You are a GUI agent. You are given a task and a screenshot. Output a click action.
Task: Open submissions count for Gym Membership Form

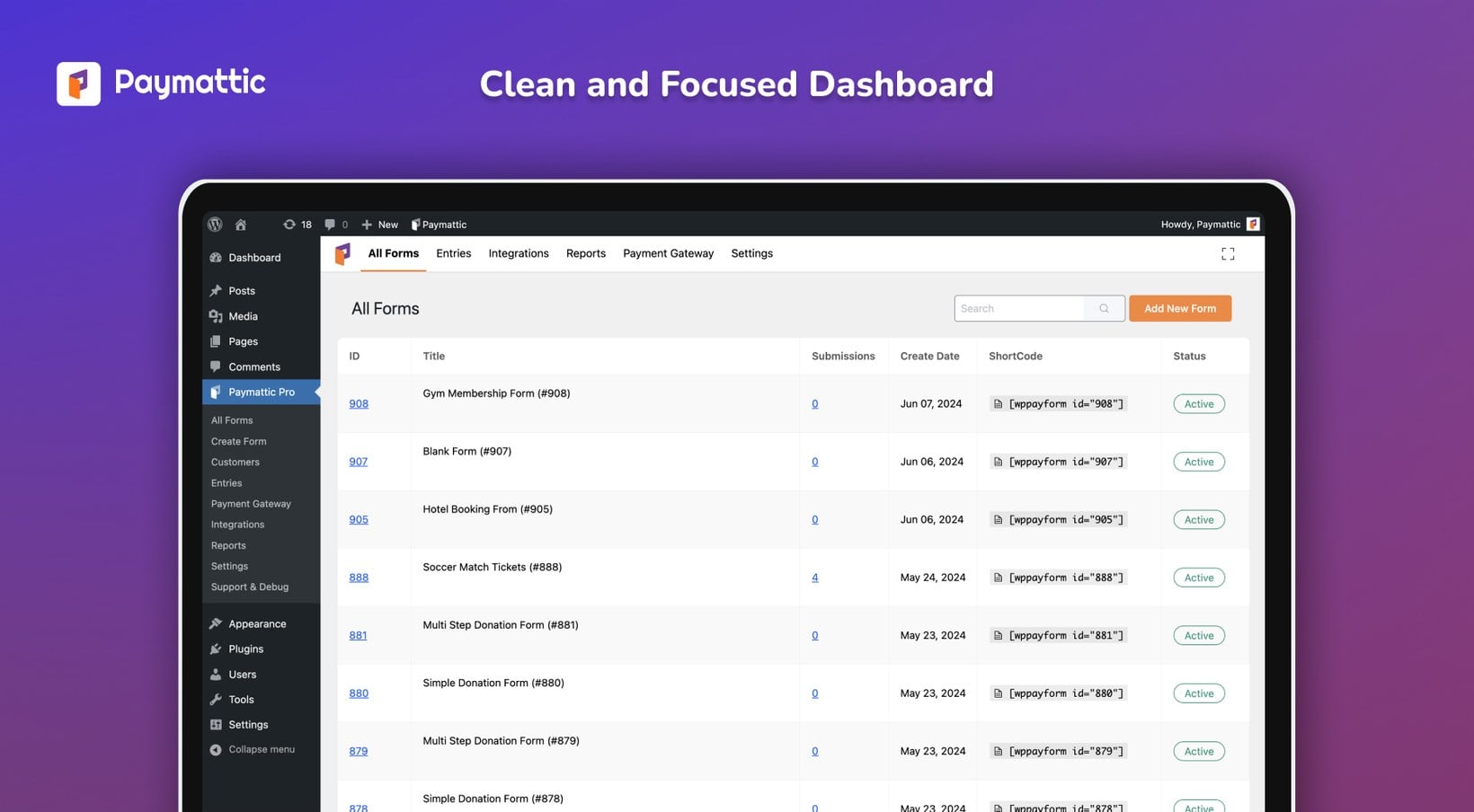click(x=815, y=404)
